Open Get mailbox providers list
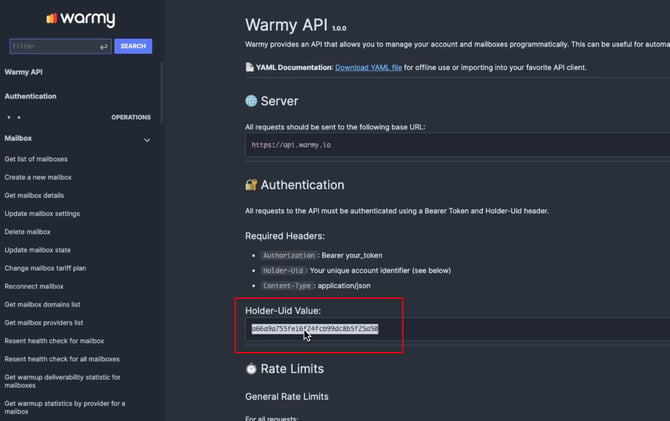The image size is (670, 421). (x=44, y=323)
